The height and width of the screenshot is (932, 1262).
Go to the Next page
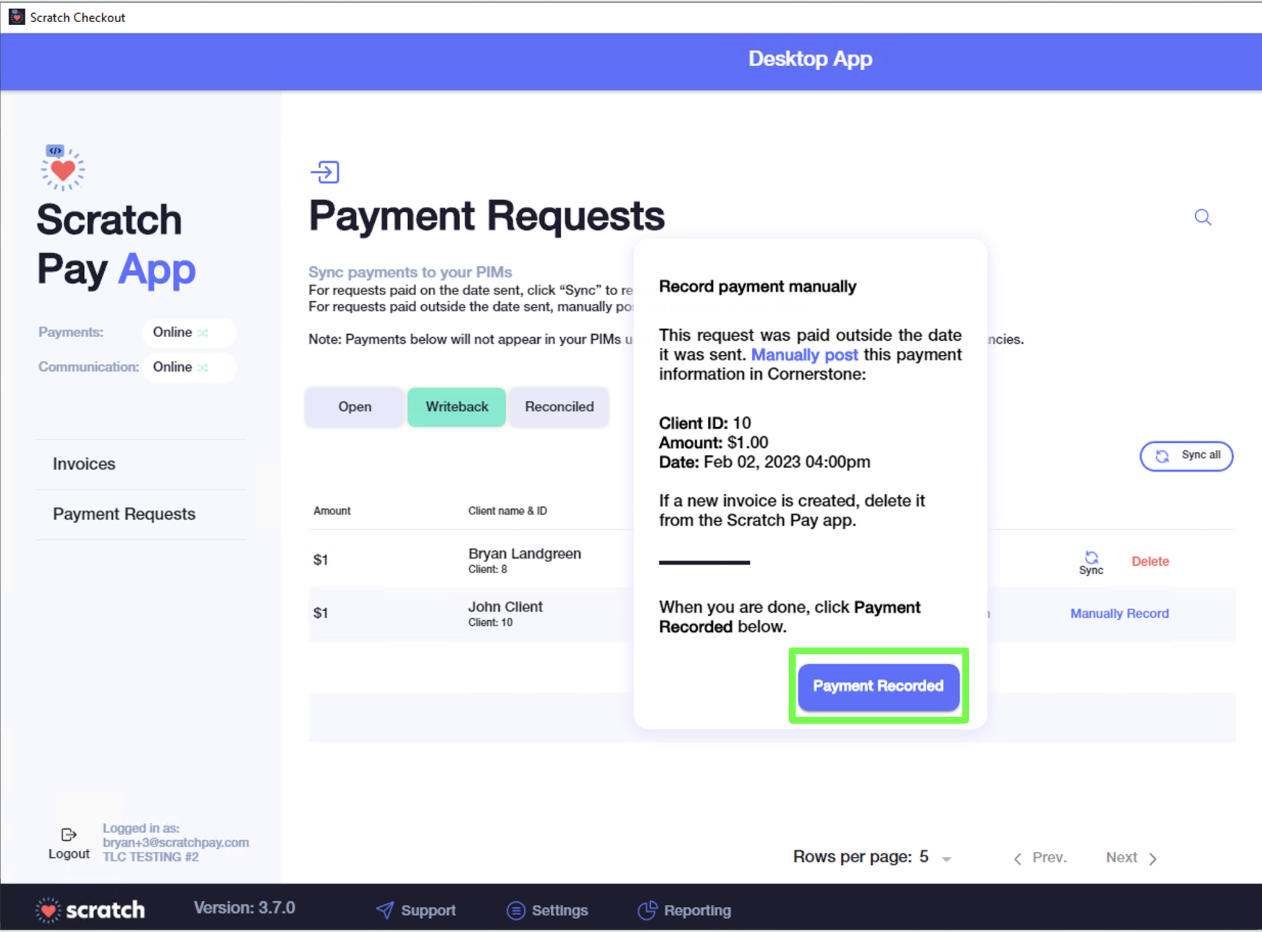(1131, 858)
